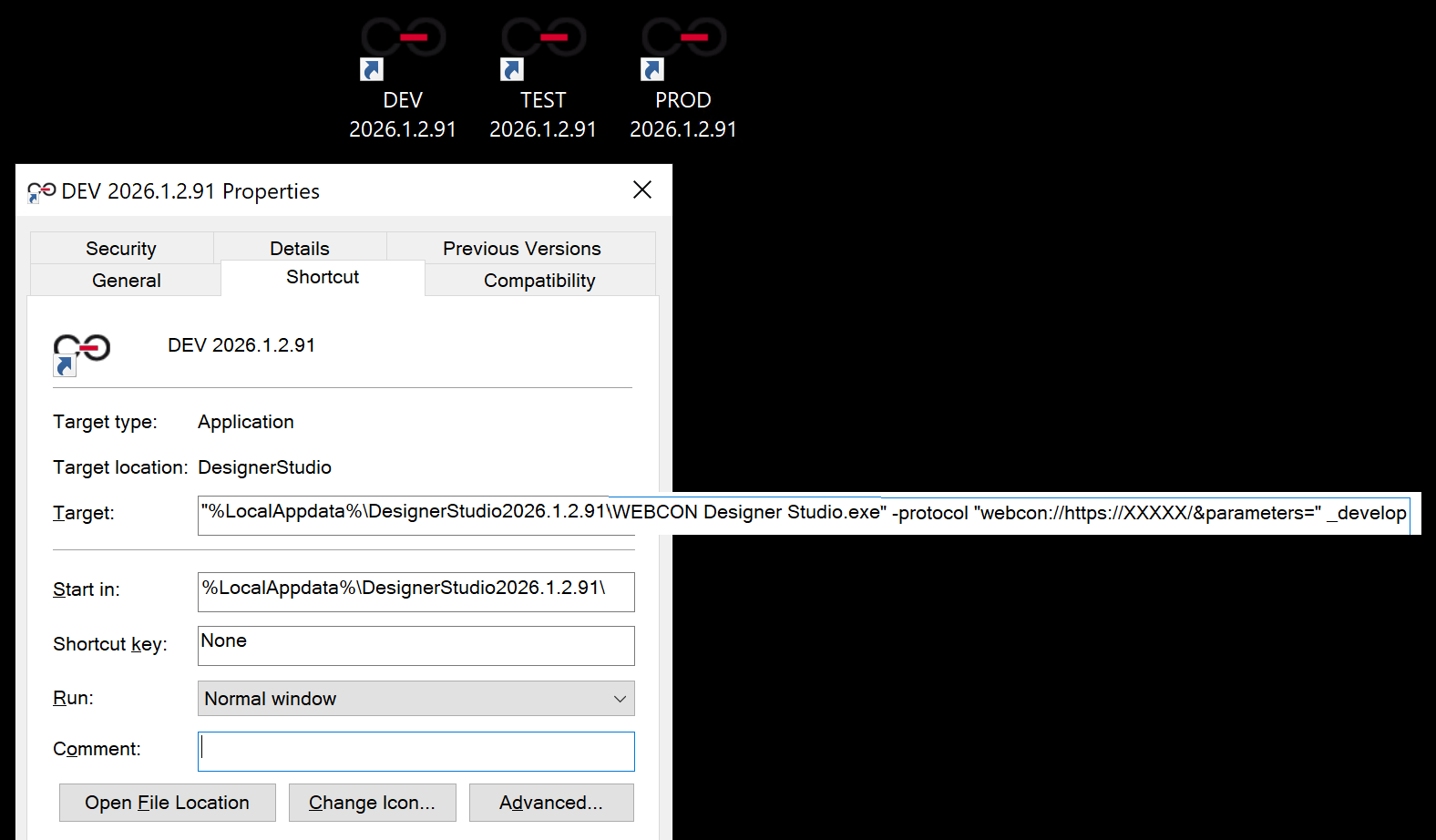Click the small title bar icon of Properties
This screenshot has height=840, width=1436.
41,191
